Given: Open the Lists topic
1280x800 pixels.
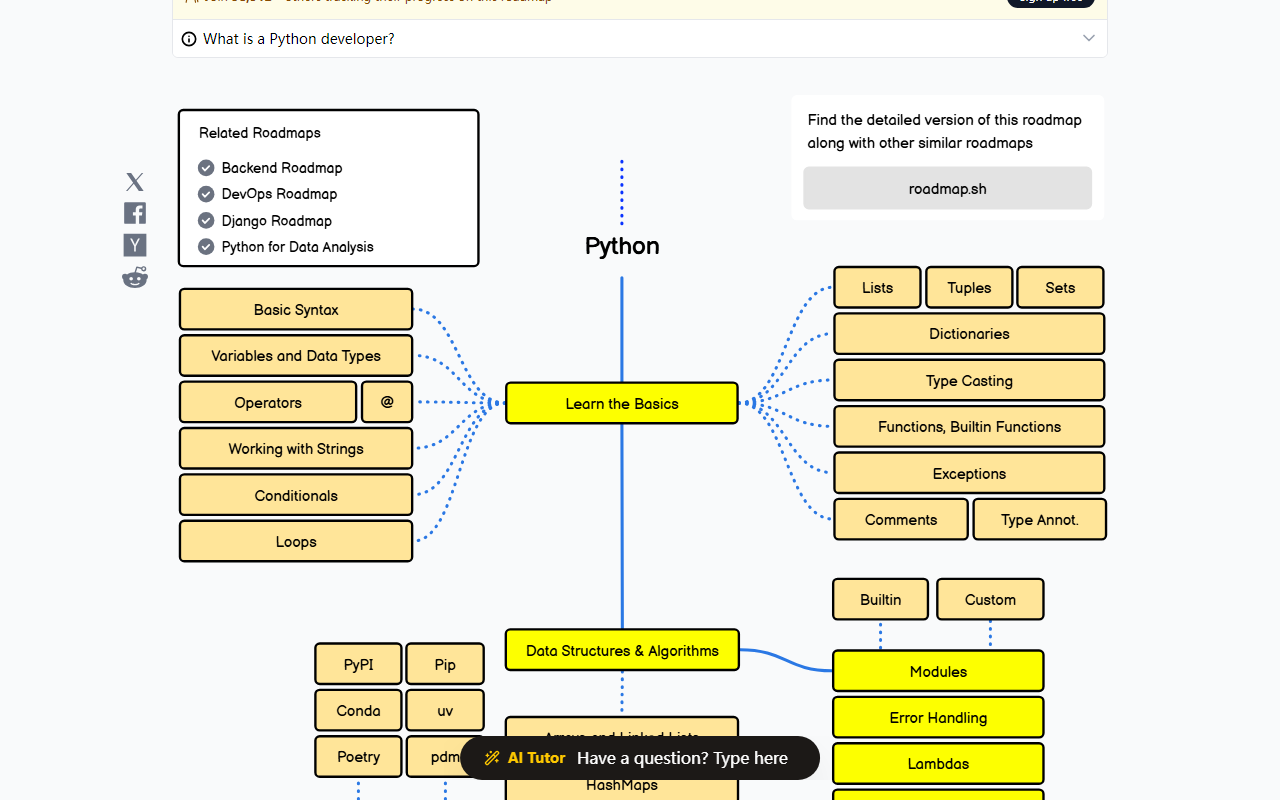Looking at the screenshot, I should click(x=877, y=287).
